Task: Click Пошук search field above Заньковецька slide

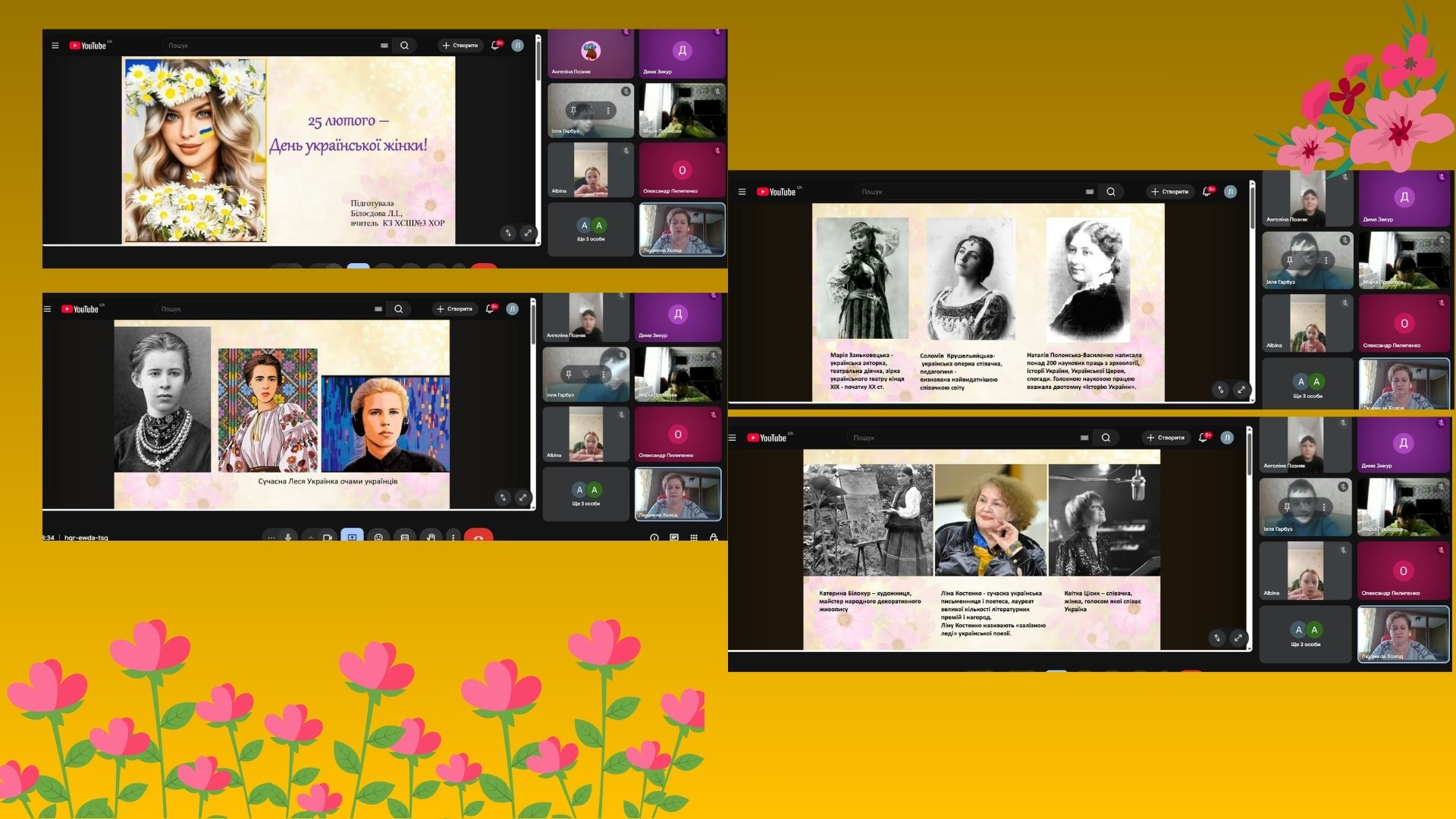Action: coord(971,192)
